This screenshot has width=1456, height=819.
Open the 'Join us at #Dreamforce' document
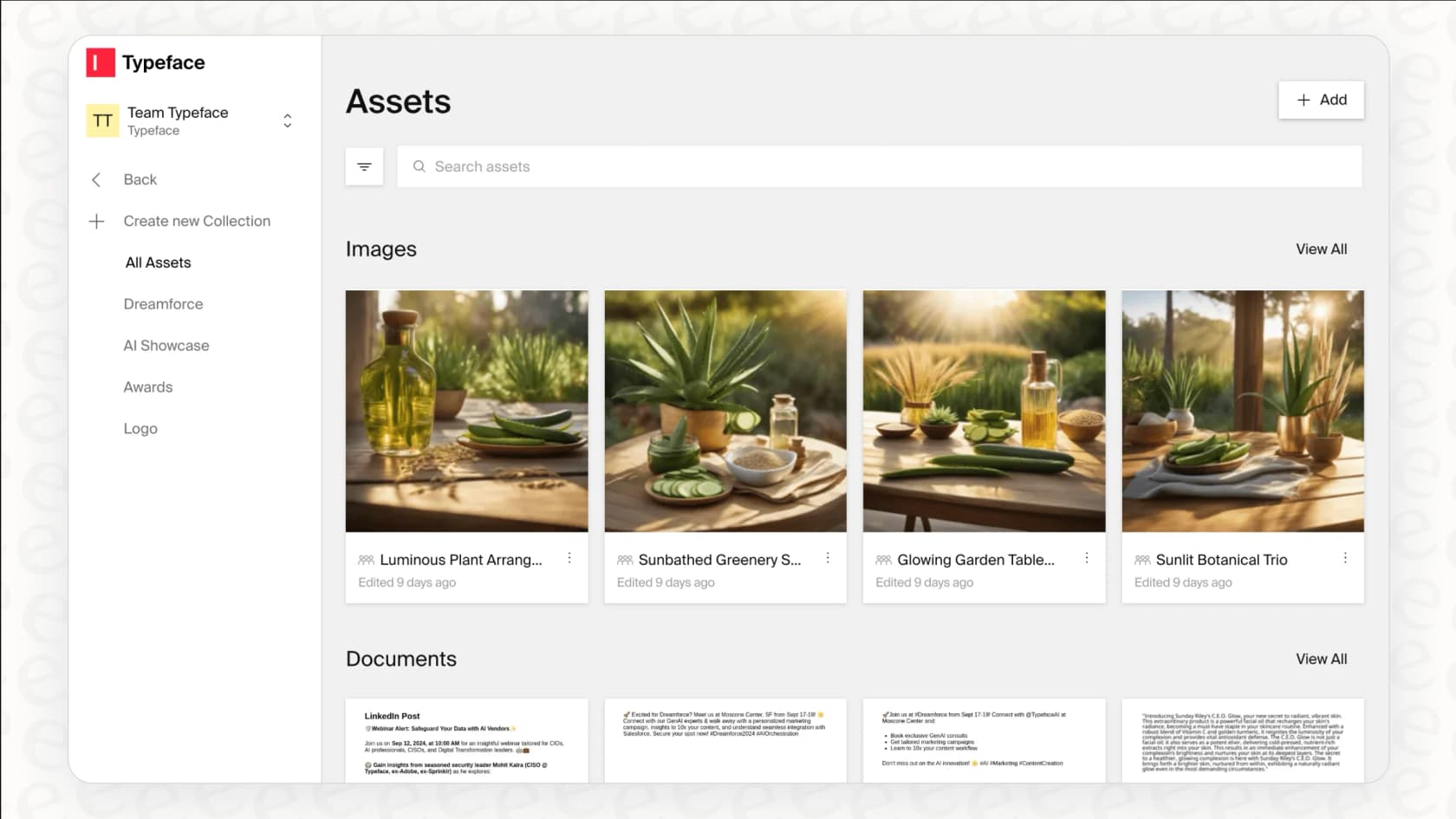click(x=984, y=741)
